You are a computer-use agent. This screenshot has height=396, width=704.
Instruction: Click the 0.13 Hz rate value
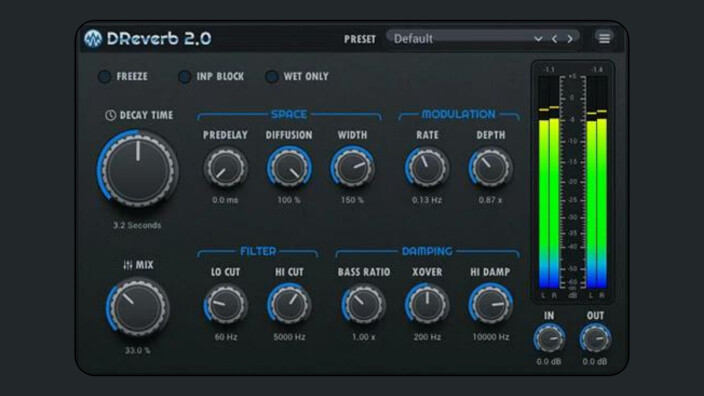427,200
